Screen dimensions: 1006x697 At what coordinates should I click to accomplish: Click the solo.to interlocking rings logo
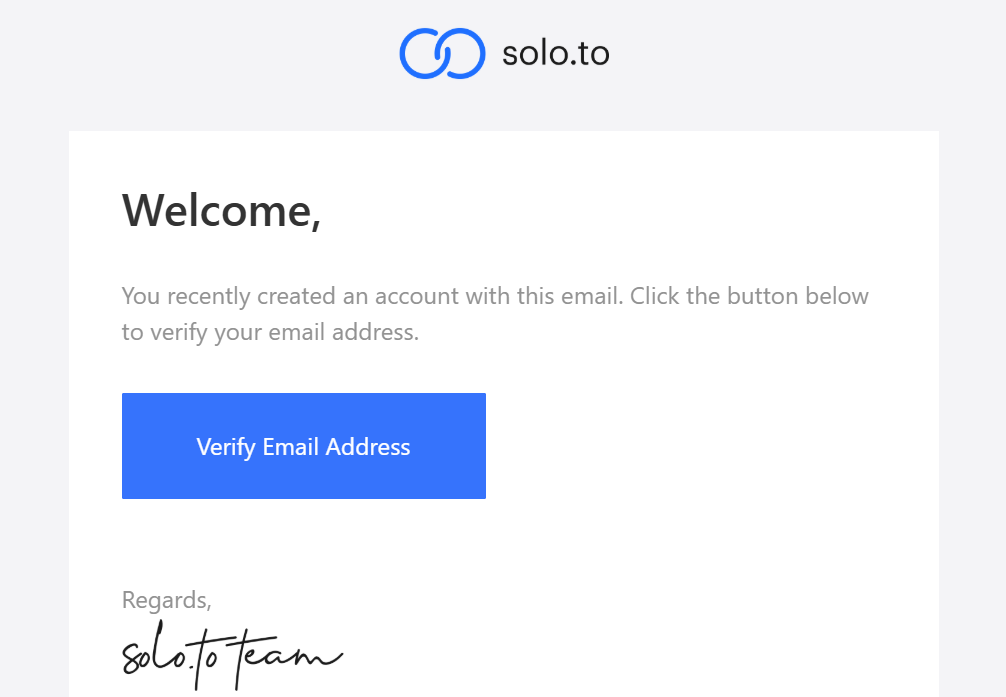tap(442, 52)
